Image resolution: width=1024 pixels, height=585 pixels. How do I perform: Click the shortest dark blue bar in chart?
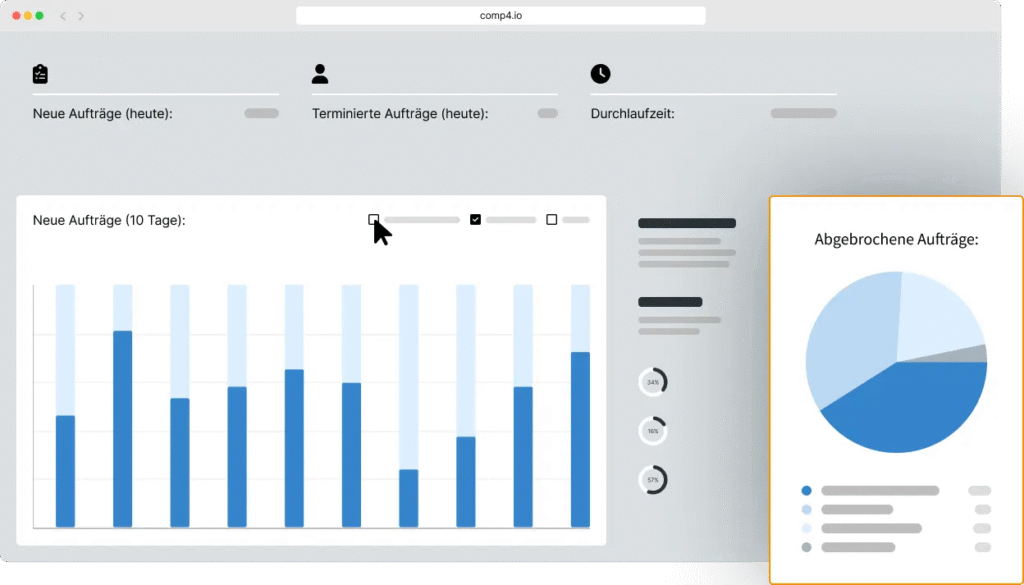[409, 498]
